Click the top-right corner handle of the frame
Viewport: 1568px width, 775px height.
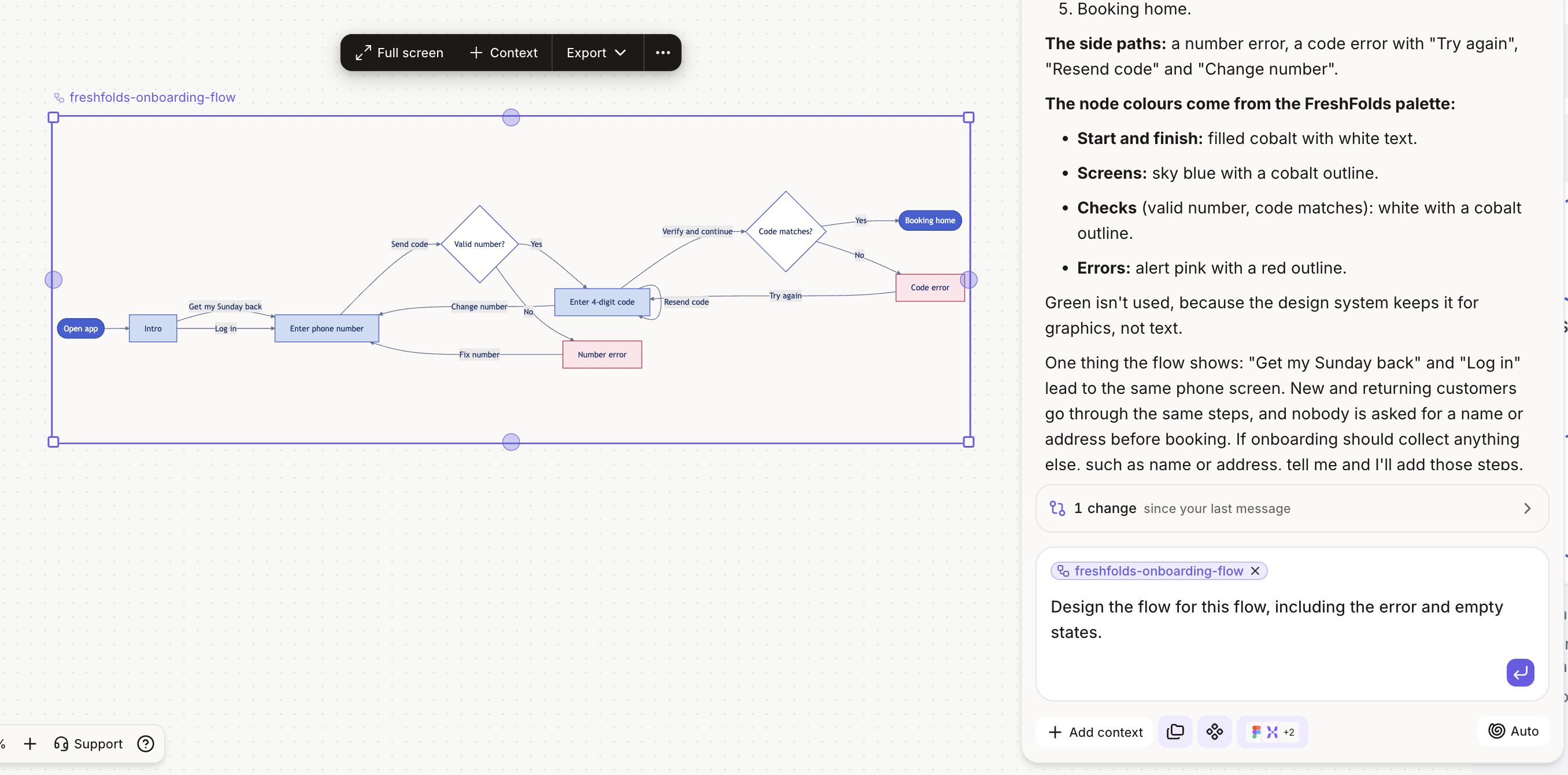(x=968, y=117)
